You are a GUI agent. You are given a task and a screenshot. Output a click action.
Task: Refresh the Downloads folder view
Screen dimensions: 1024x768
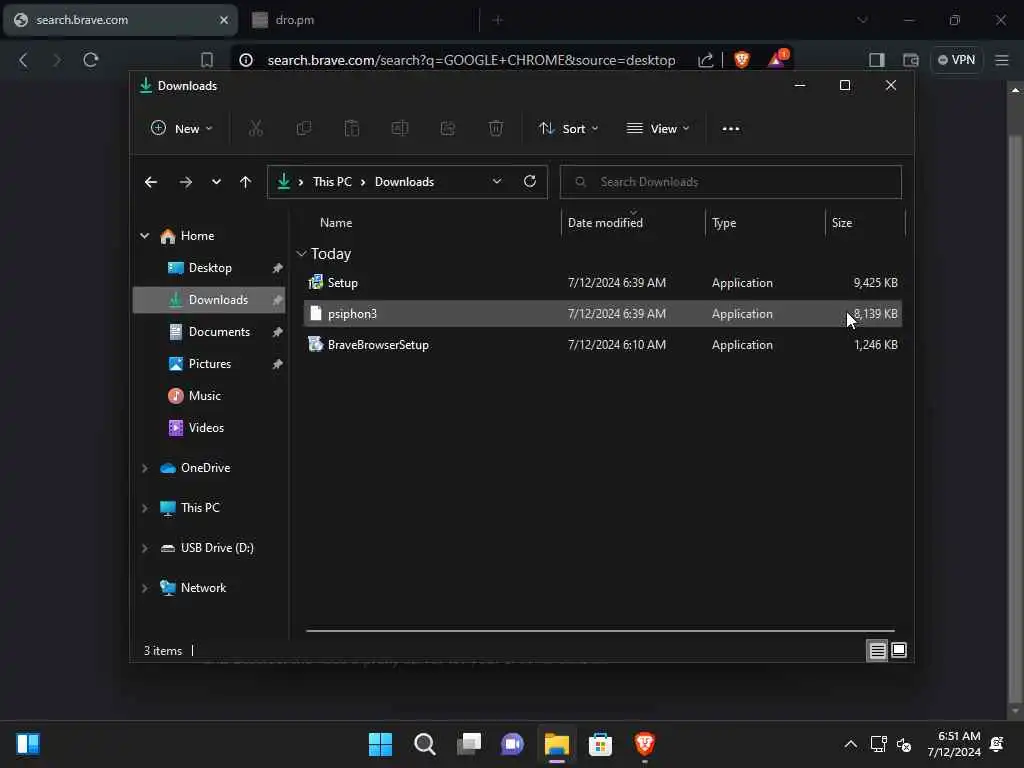(530, 182)
